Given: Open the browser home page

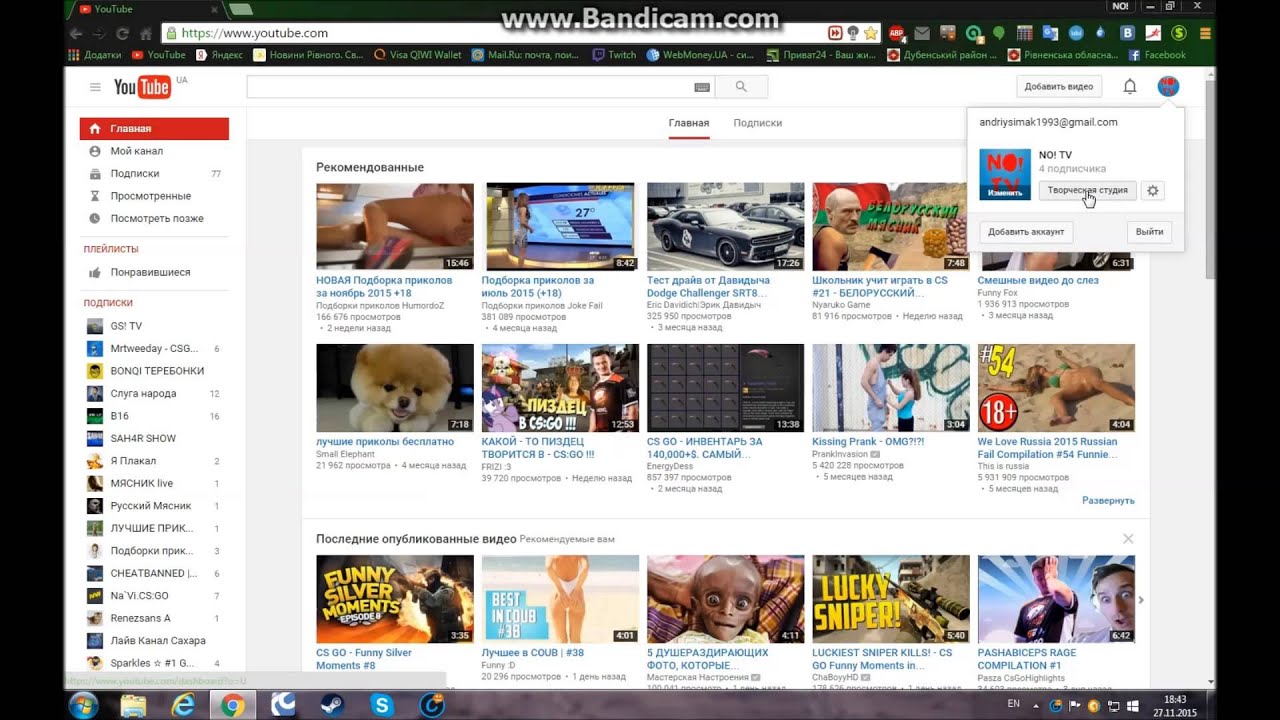Looking at the screenshot, I should click(147, 33).
